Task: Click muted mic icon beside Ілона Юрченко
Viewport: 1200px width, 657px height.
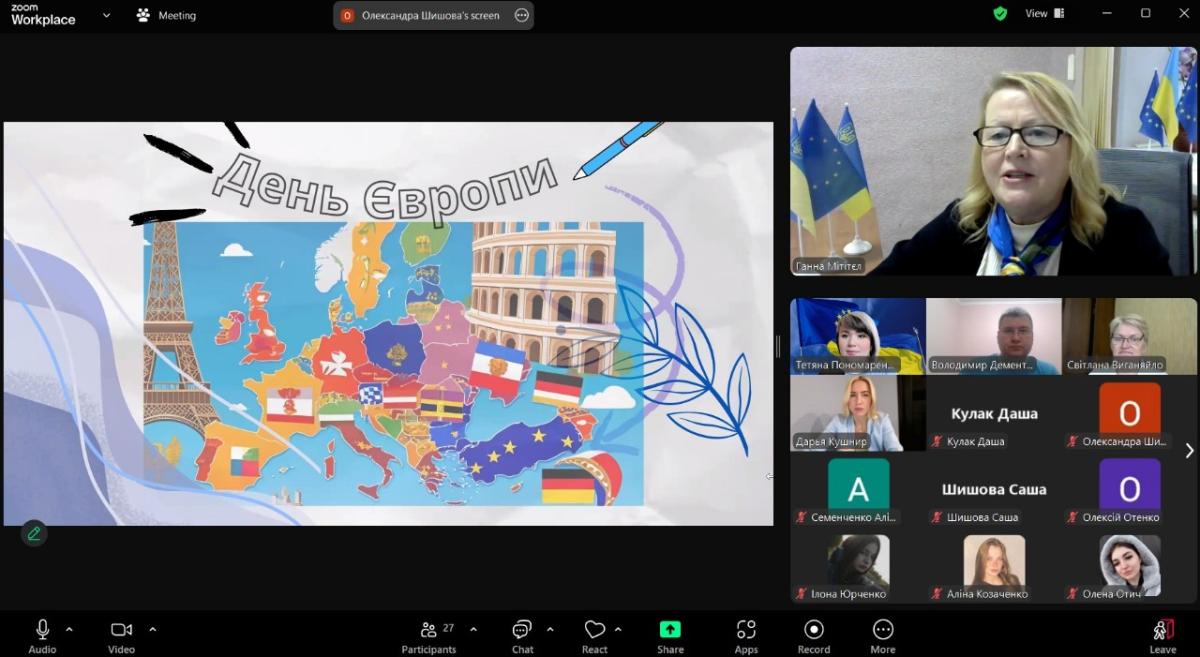Action: (x=801, y=594)
